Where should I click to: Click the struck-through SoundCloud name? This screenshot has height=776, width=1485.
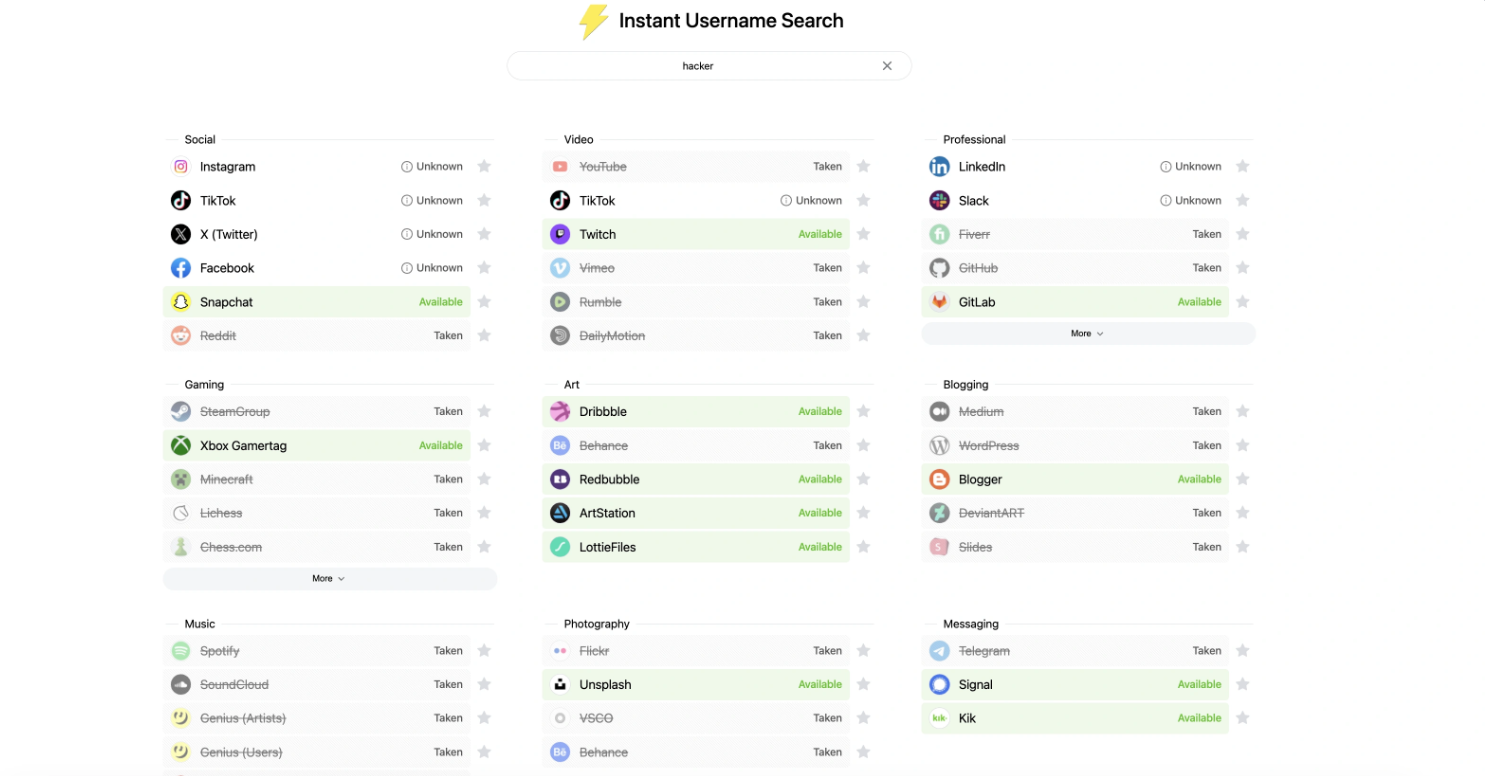pos(234,685)
